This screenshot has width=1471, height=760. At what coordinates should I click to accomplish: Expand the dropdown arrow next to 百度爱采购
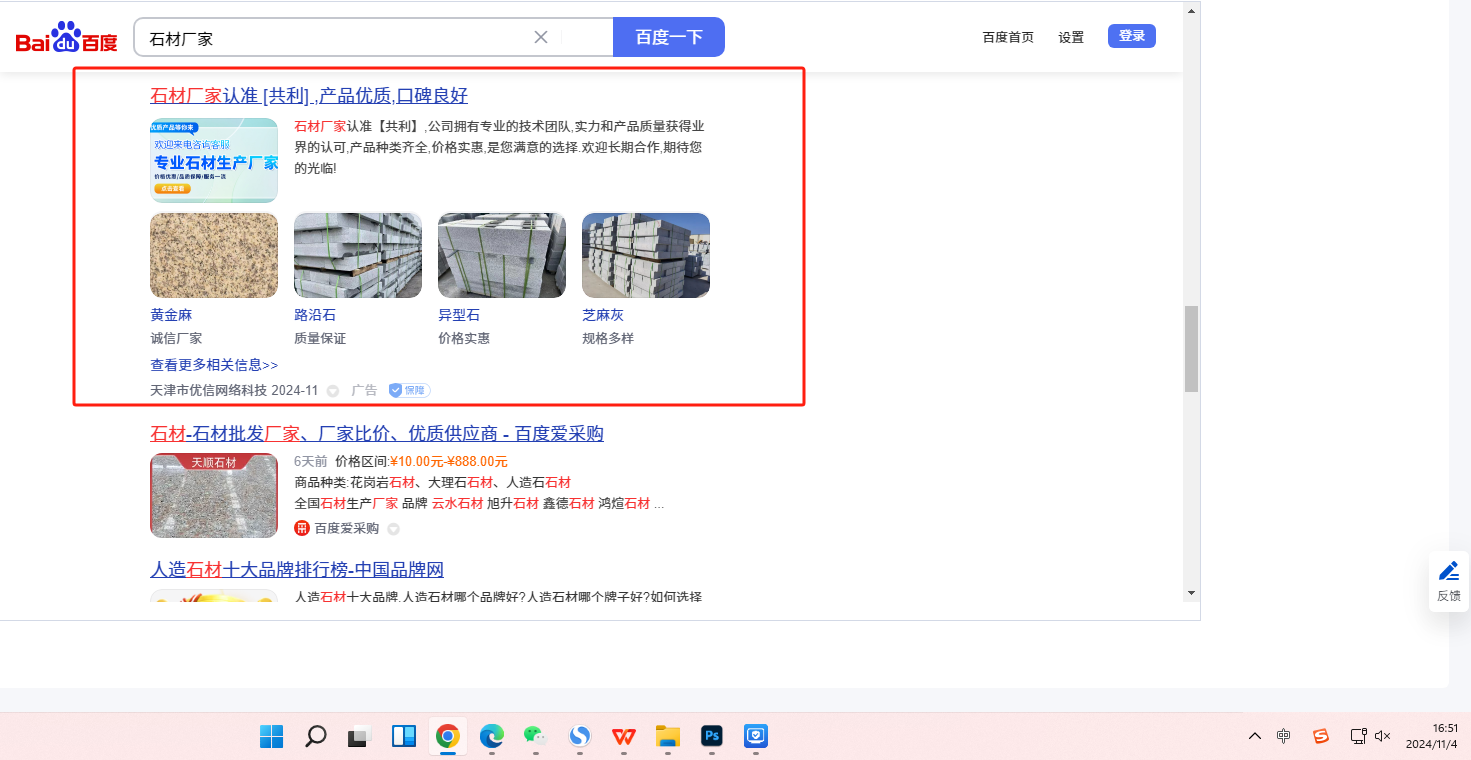click(393, 529)
